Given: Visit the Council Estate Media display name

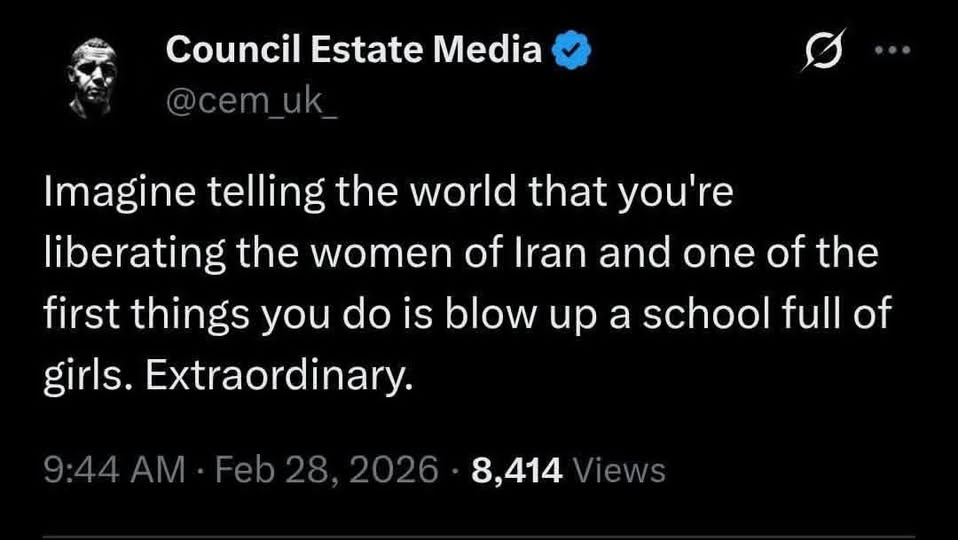Looking at the screenshot, I should (x=355, y=49).
